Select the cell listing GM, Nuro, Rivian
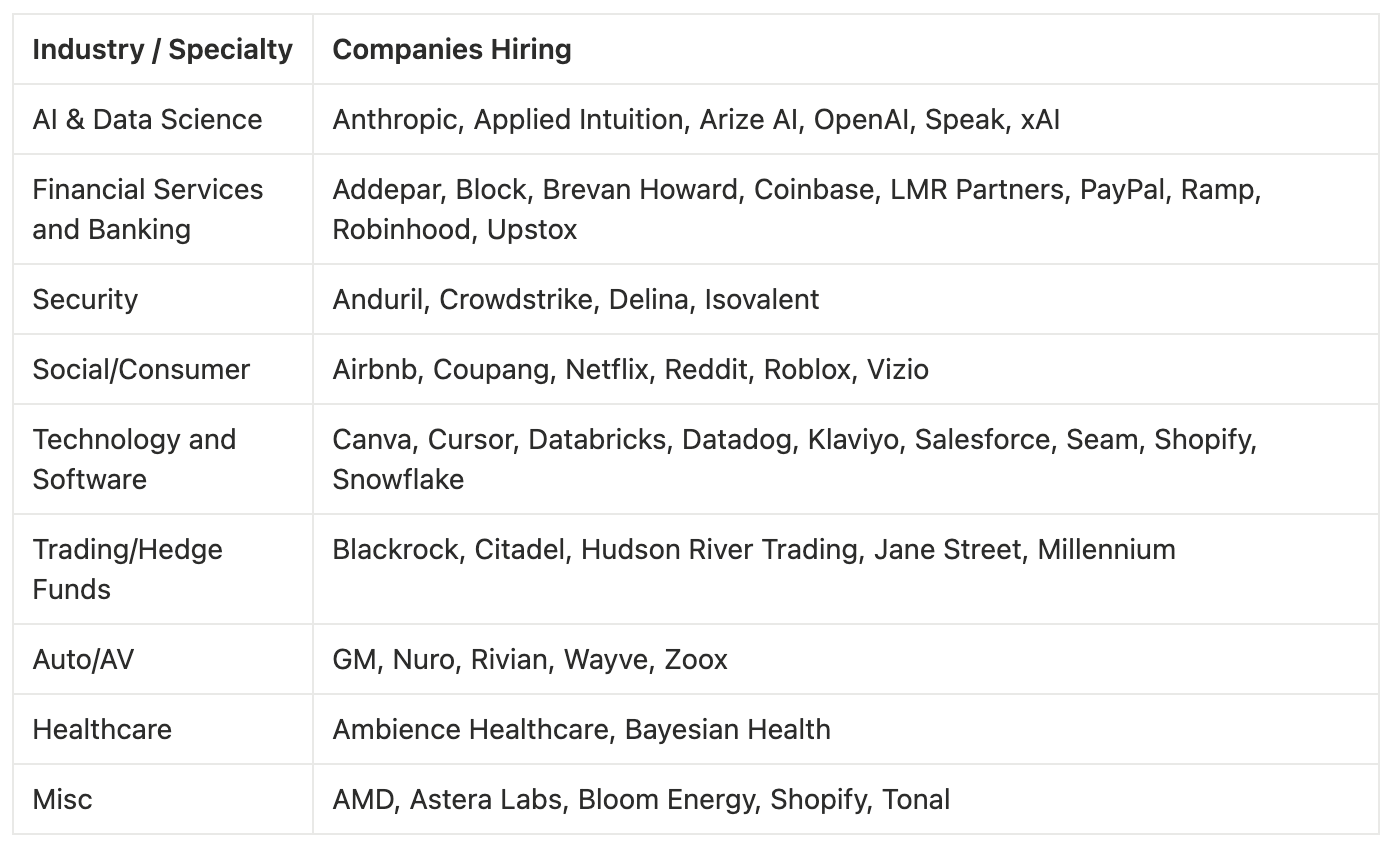Viewport: 1396px width, 852px height. 530,660
